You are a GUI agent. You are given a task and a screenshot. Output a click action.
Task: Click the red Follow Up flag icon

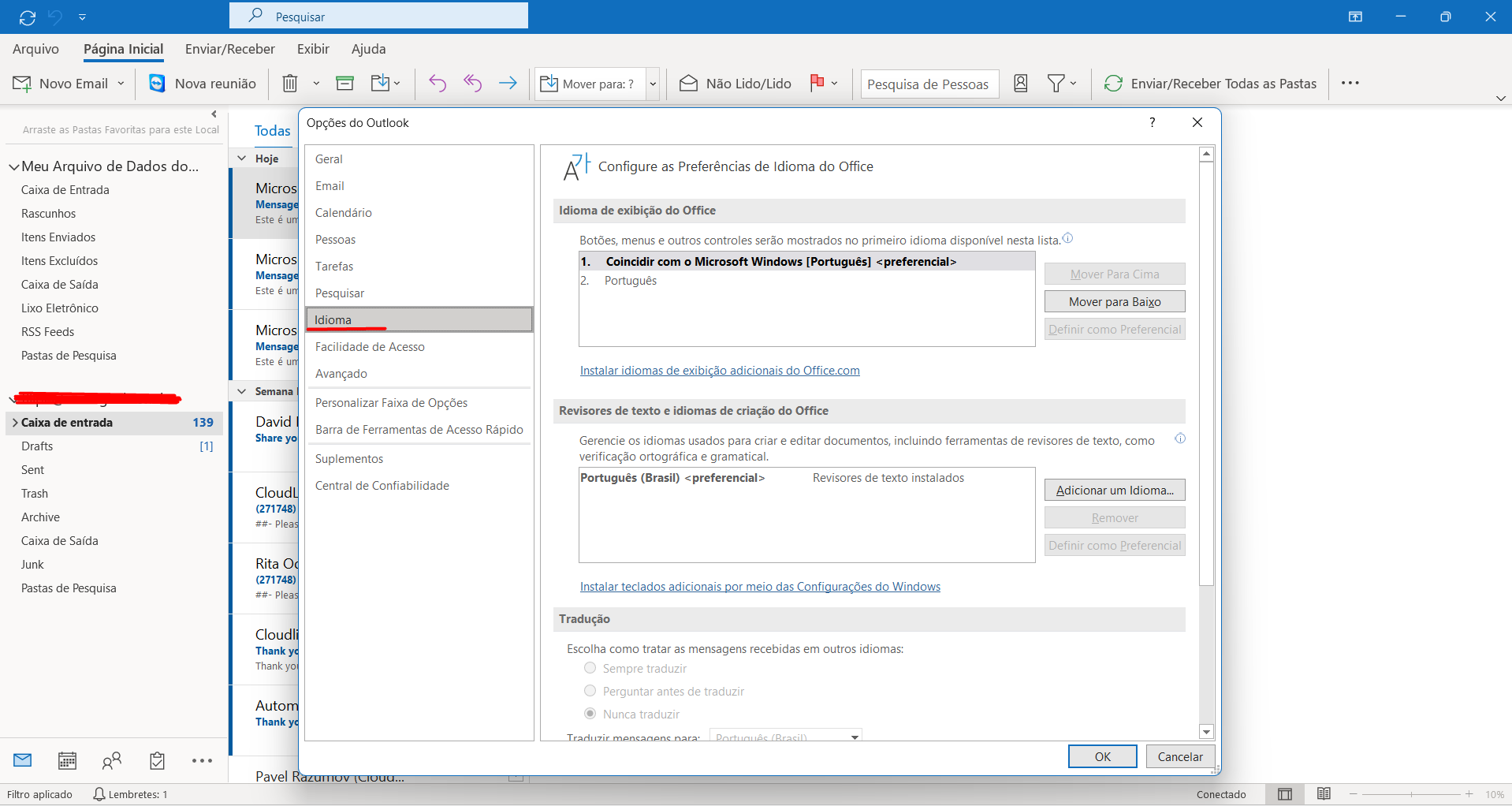tap(817, 83)
